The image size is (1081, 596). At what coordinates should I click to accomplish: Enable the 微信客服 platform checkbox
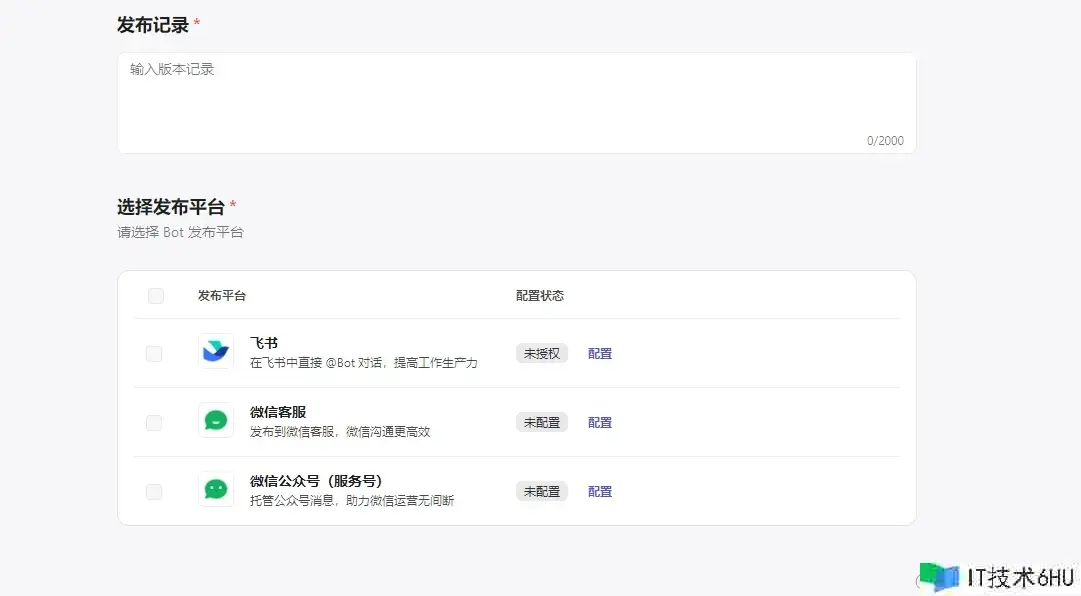point(154,423)
